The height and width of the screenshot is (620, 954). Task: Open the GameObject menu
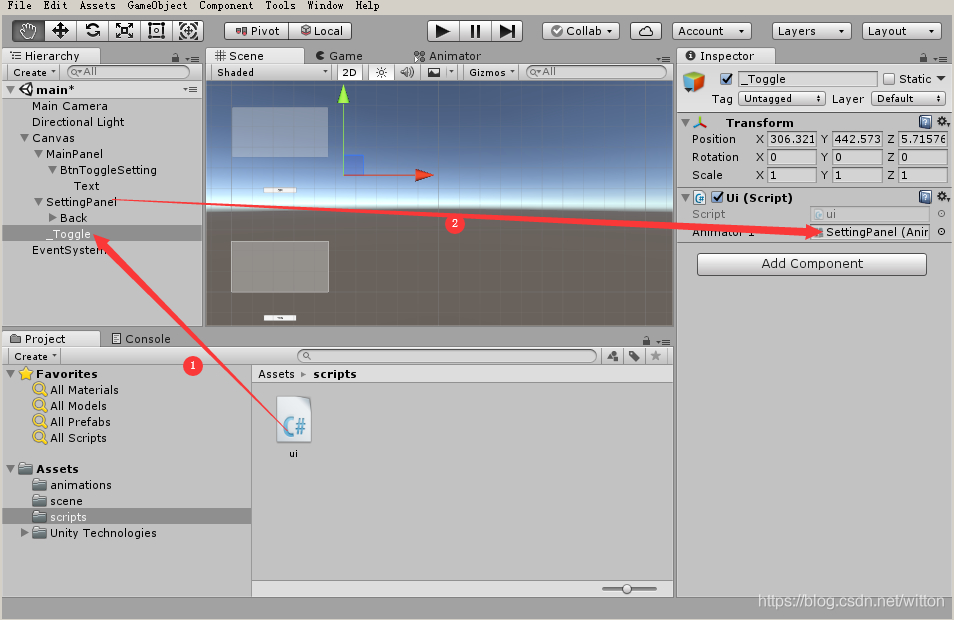pyautogui.click(x=157, y=5)
